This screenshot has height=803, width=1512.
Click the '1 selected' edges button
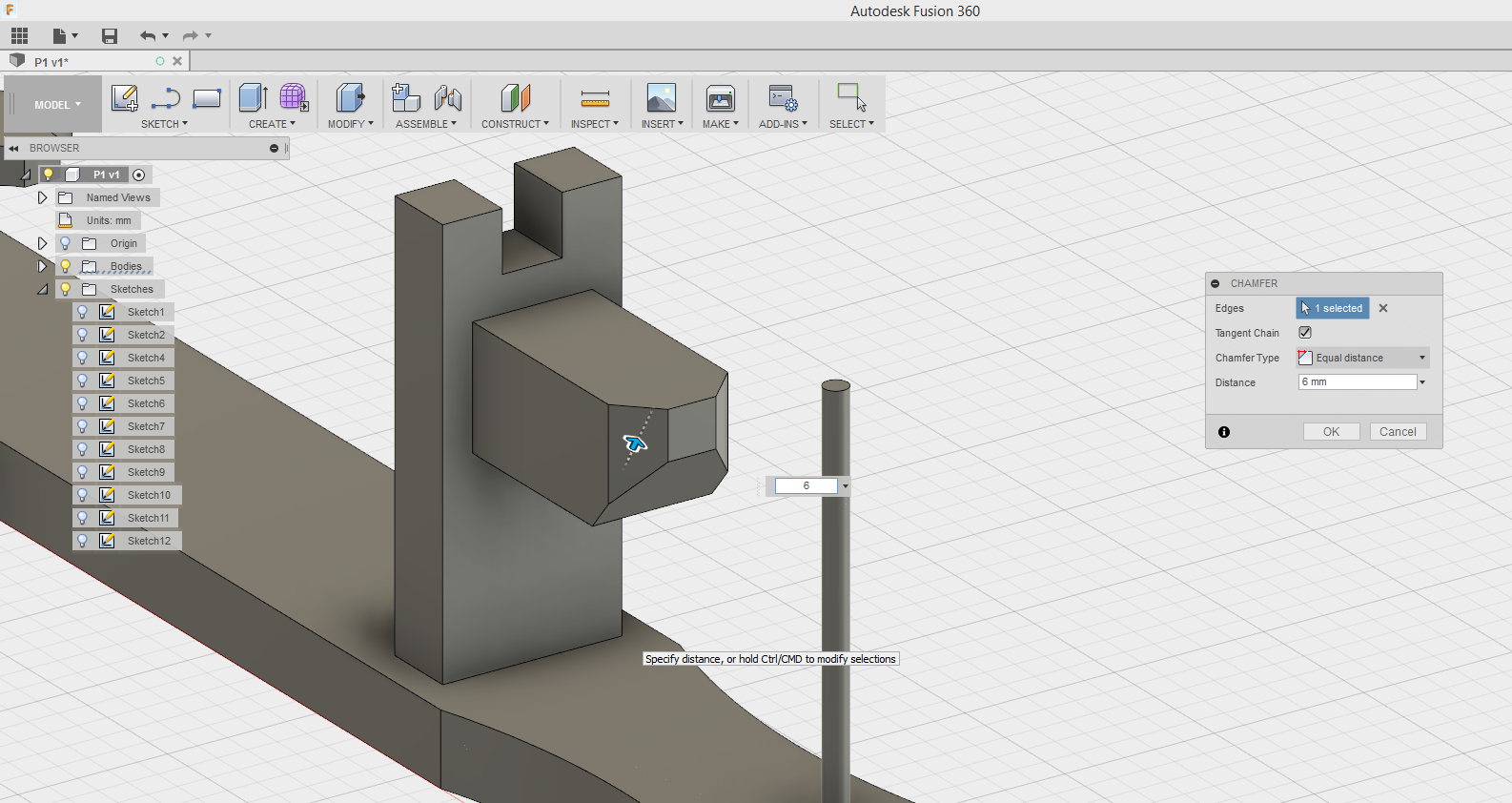(1333, 308)
